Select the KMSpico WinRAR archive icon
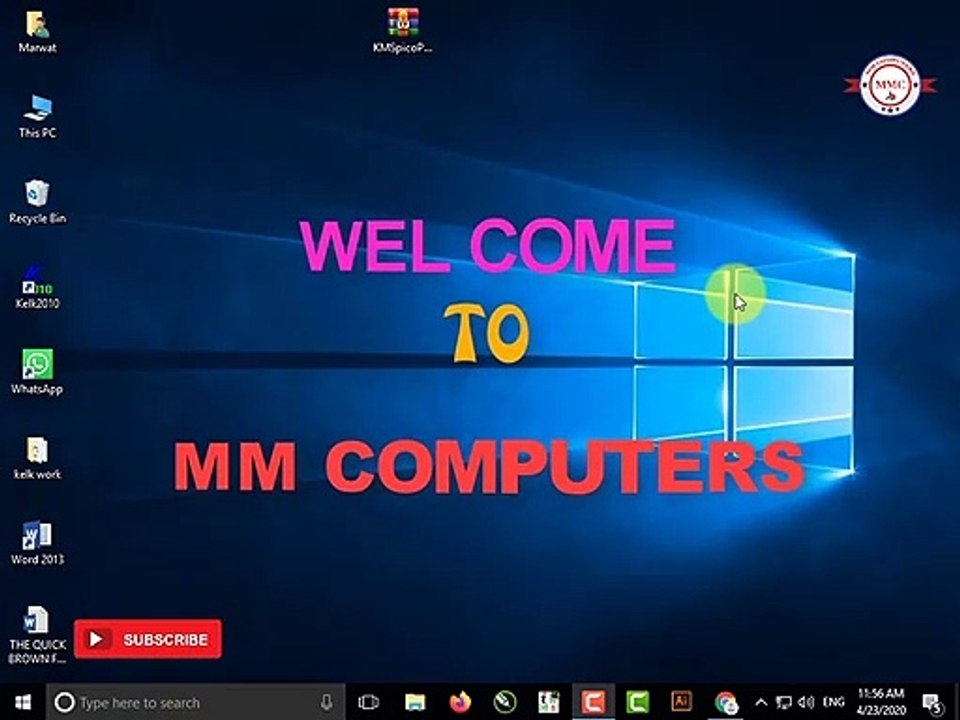960x720 pixels. [x=402, y=31]
